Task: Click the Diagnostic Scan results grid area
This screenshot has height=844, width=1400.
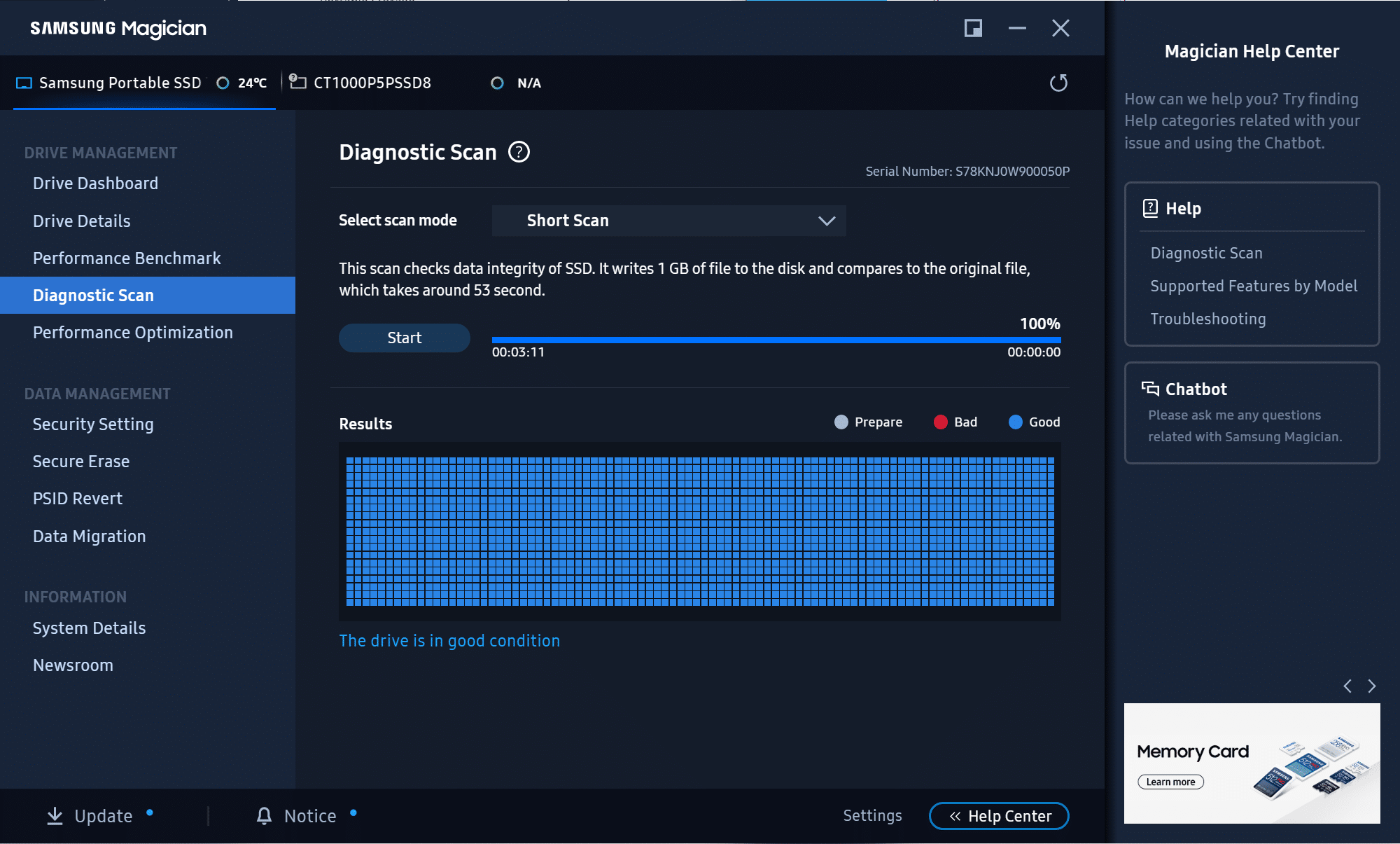Action: click(700, 530)
